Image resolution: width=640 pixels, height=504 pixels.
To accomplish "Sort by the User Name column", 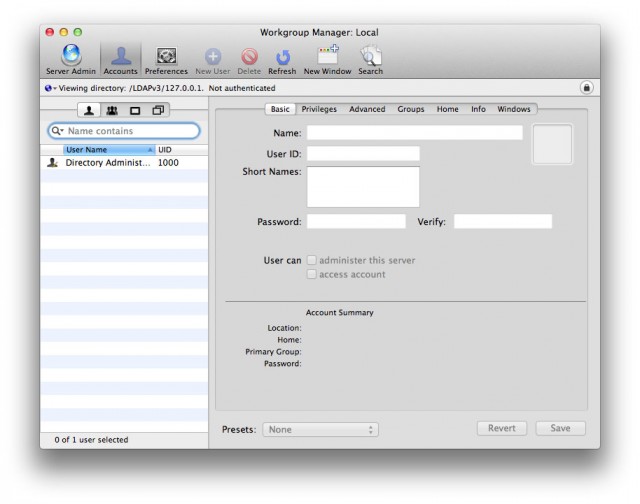I will coord(109,150).
